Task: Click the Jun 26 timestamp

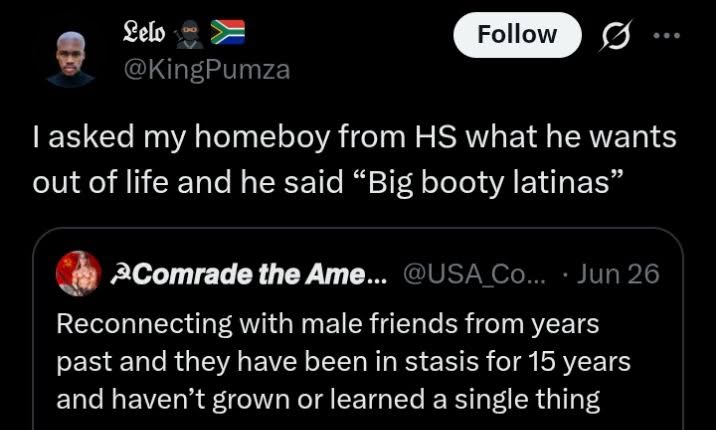Action: 618,274
